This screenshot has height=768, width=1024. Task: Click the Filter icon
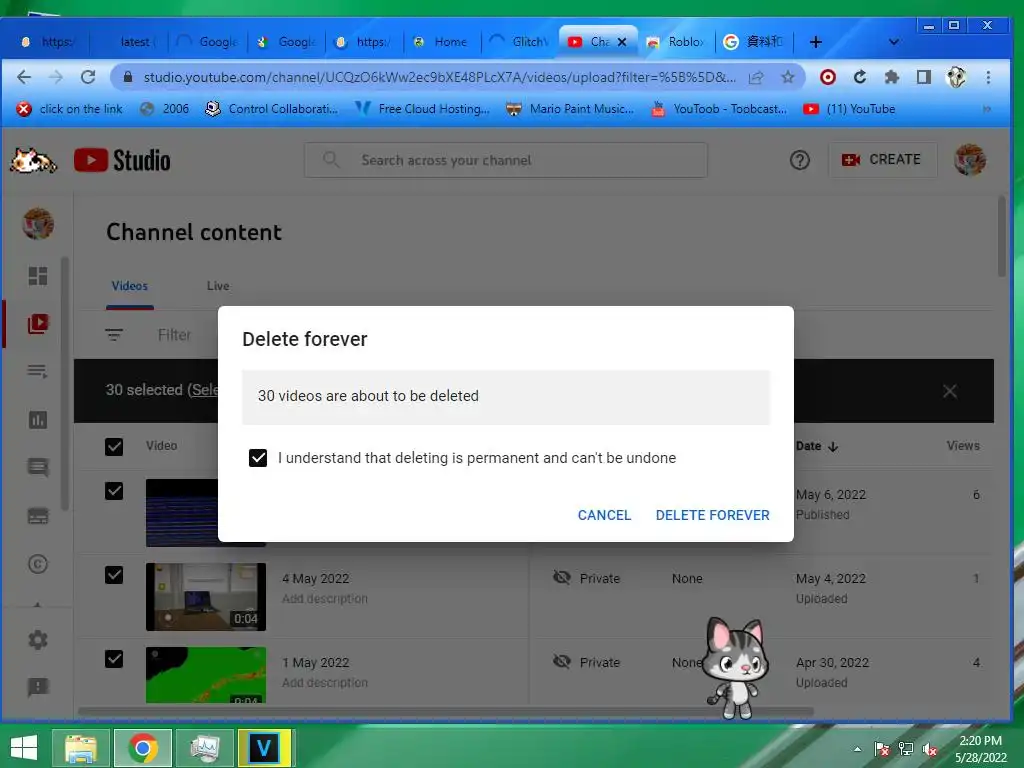click(x=114, y=335)
